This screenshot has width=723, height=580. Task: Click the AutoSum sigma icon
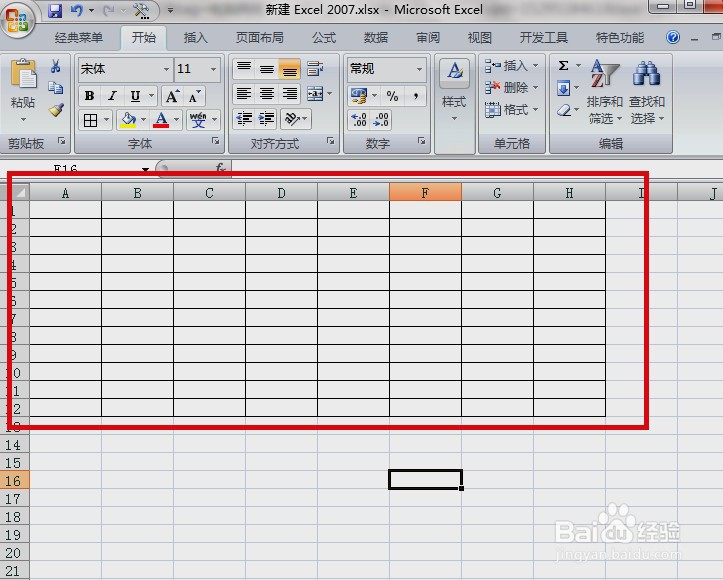click(563, 65)
